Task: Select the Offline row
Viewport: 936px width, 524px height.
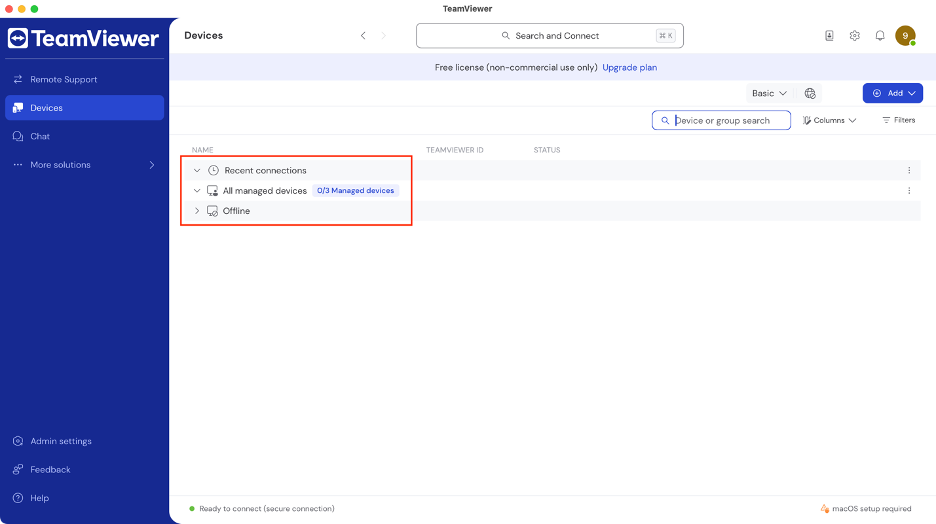Action: point(551,211)
